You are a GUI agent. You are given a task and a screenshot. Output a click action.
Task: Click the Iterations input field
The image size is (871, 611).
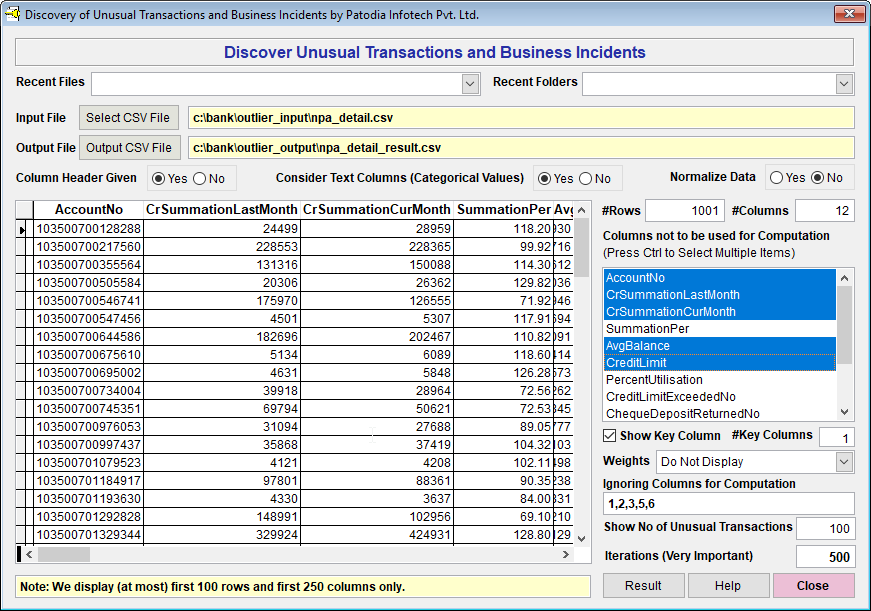point(825,557)
